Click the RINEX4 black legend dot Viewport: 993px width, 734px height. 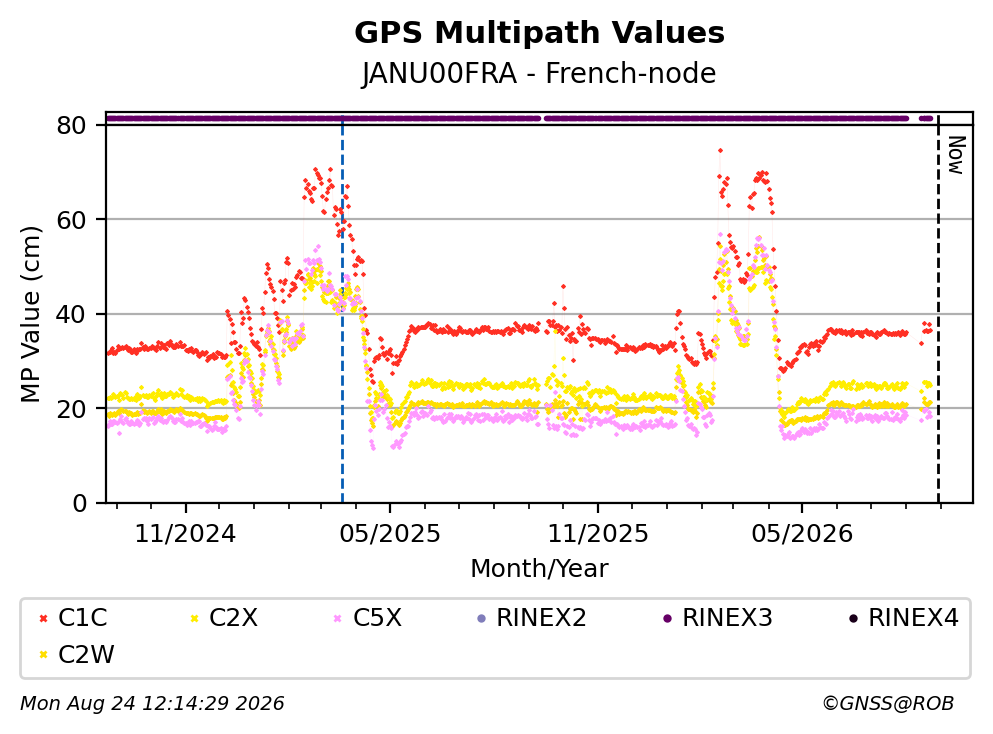[854, 618]
